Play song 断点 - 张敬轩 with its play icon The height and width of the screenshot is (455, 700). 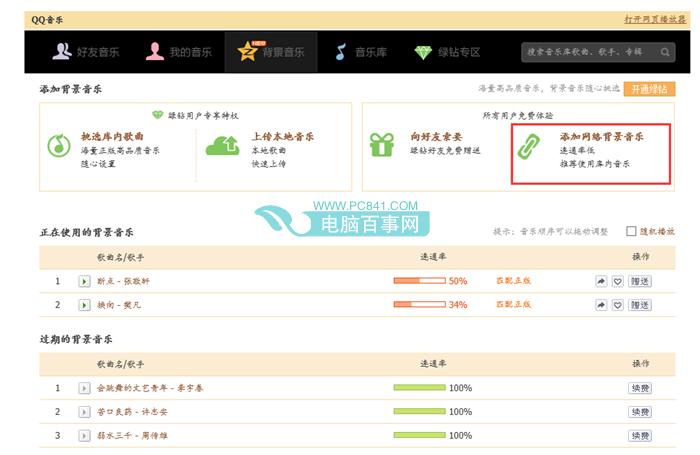pos(84,281)
